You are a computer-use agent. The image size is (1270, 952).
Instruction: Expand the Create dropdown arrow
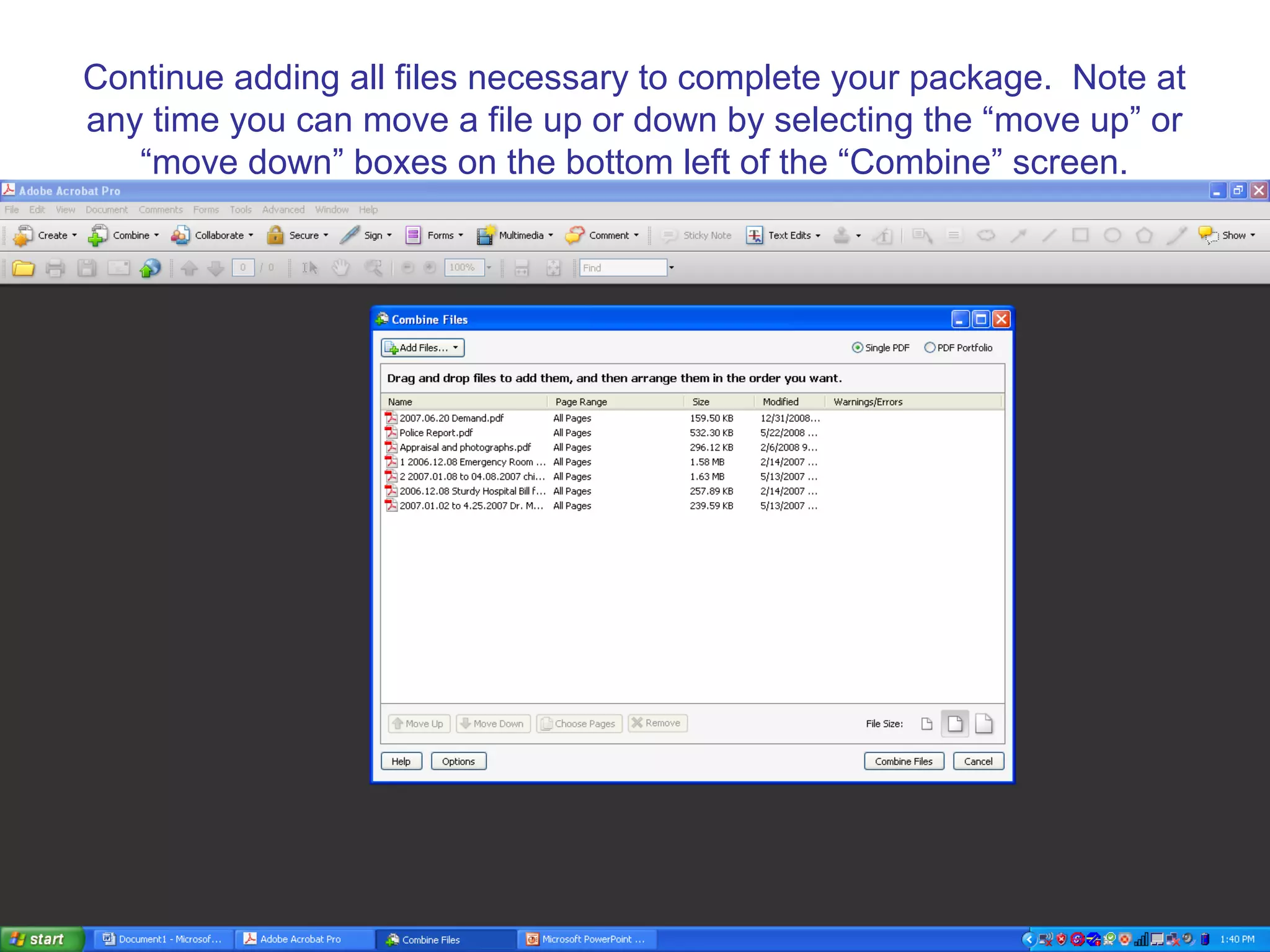74,236
